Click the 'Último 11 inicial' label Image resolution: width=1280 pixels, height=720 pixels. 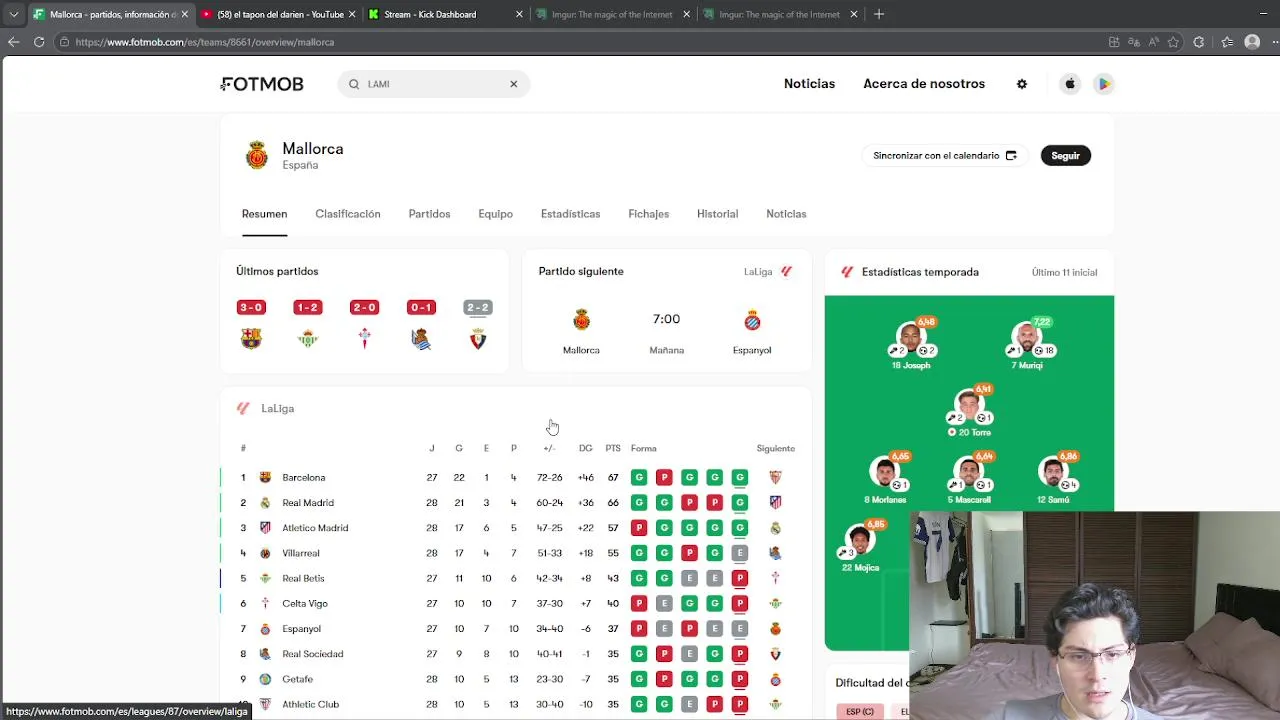[x=1064, y=272]
